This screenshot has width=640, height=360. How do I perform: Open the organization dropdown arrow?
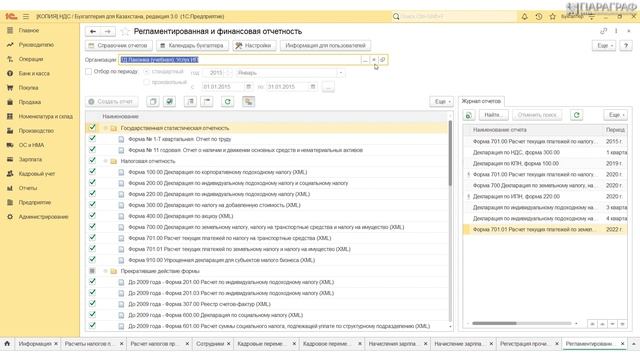click(x=374, y=60)
